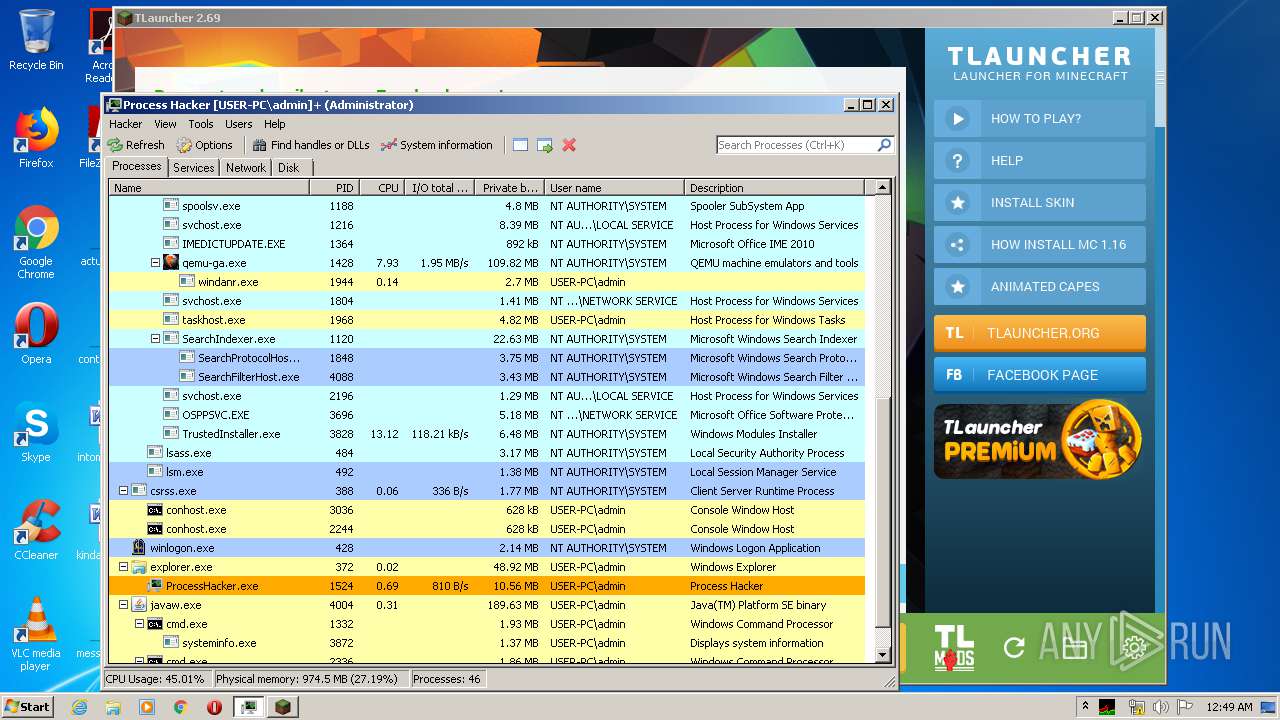Click the process list scrollbar down arrow
The height and width of the screenshot is (720, 1280).
tap(882, 655)
